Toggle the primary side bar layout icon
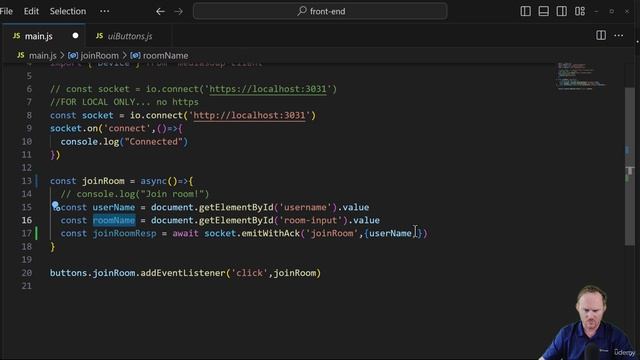The width and height of the screenshot is (640, 360). click(526, 11)
